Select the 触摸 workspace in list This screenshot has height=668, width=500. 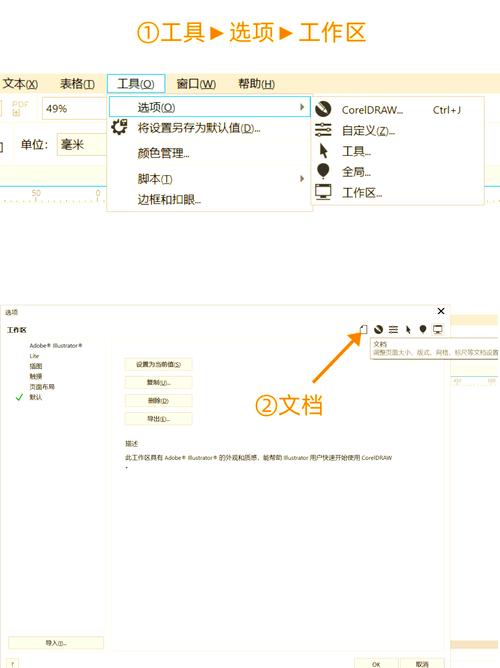pos(36,376)
